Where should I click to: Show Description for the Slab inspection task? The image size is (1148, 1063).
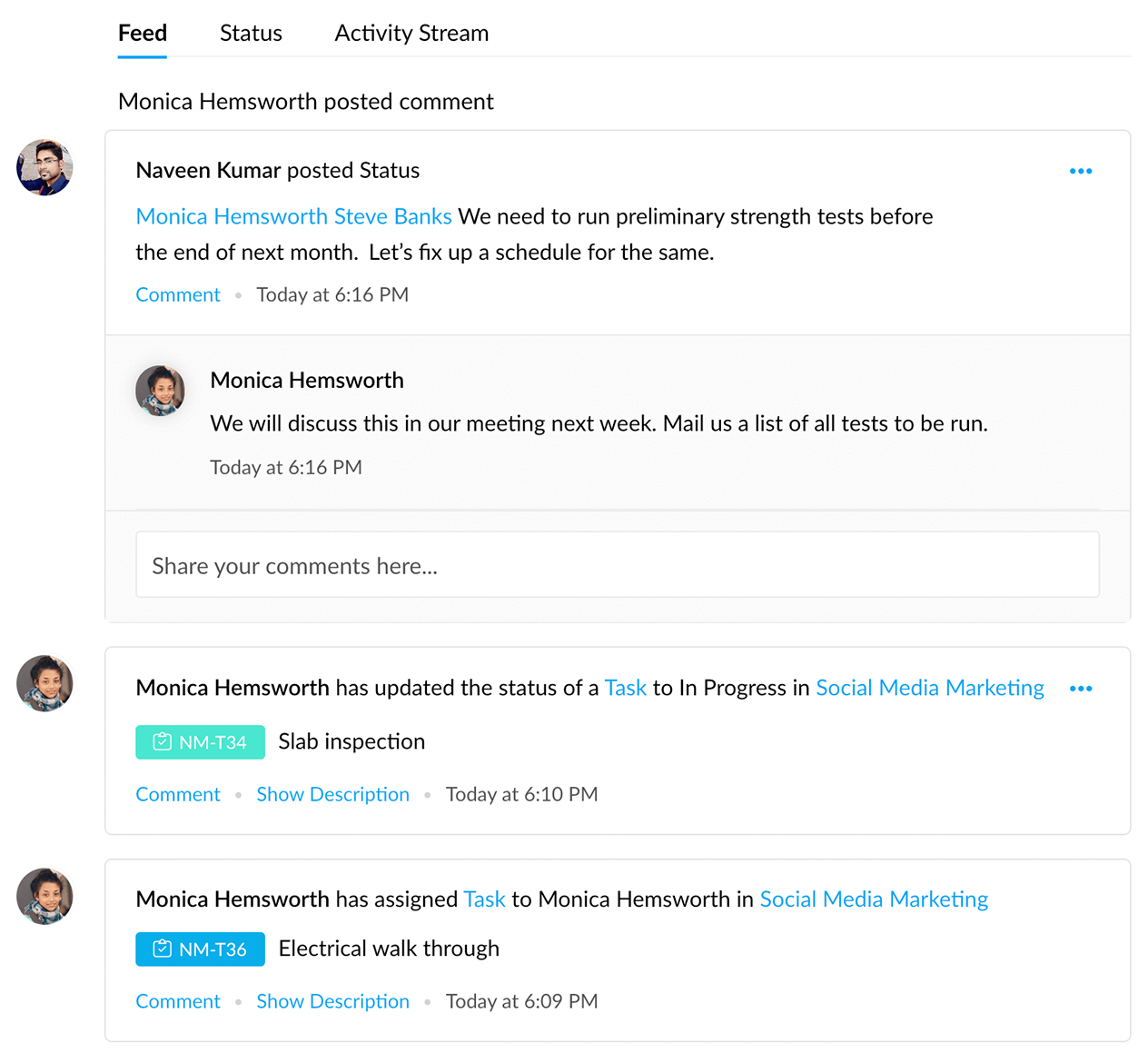pyautogui.click(x=332, y=794)
